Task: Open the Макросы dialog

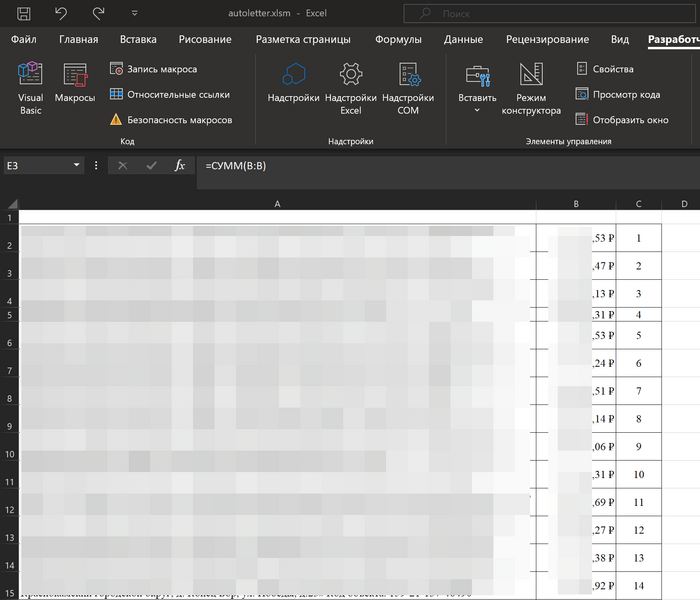Action: [x=75, y=86]
